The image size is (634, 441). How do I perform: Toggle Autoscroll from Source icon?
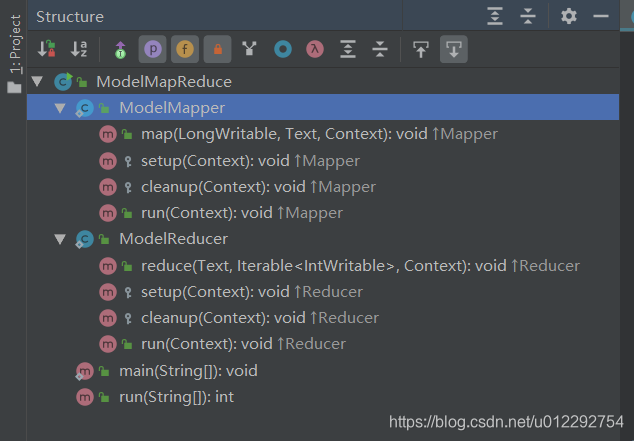(x=454, y=49)
